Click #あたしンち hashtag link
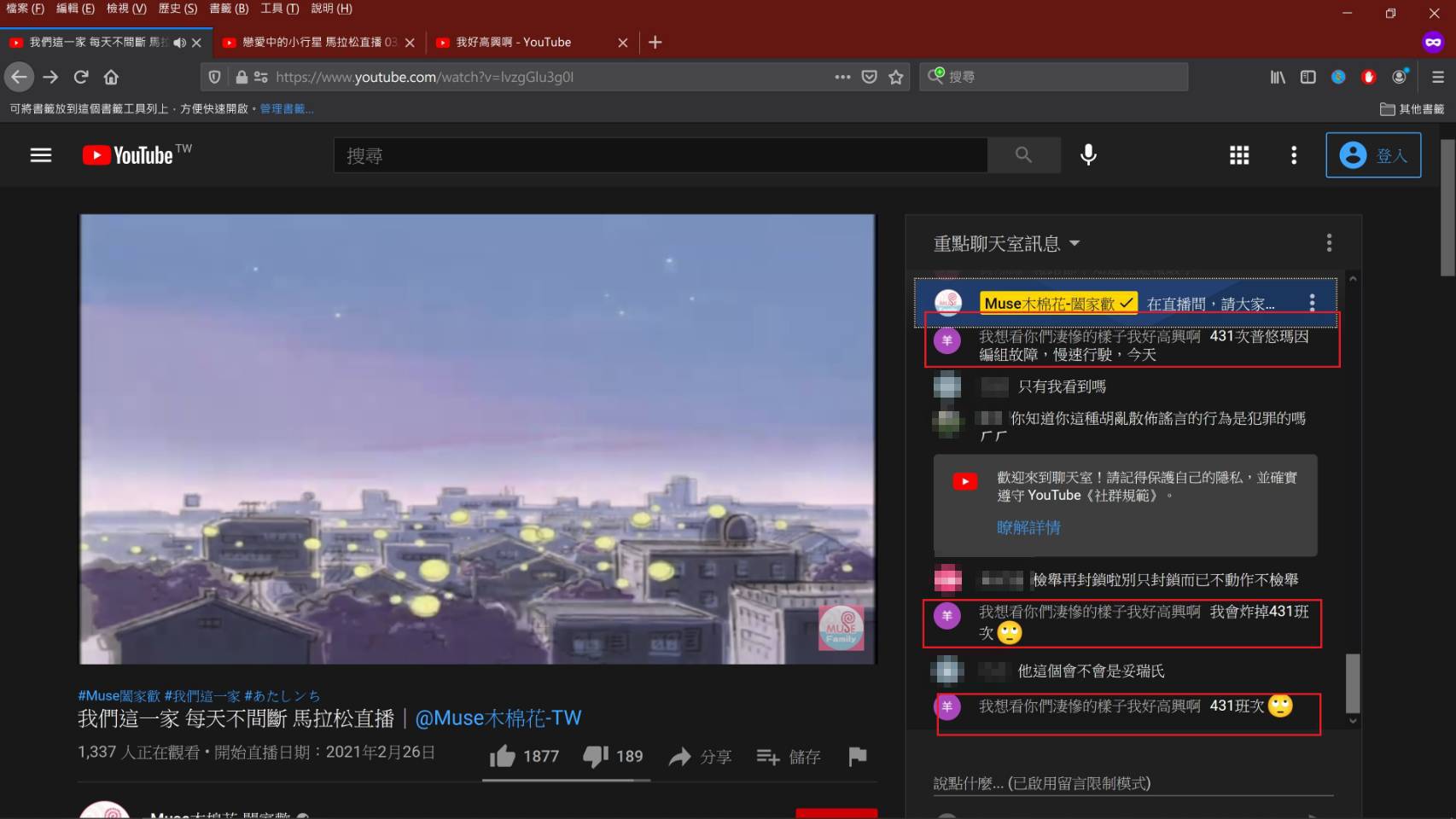 click(x=282, y=695)
